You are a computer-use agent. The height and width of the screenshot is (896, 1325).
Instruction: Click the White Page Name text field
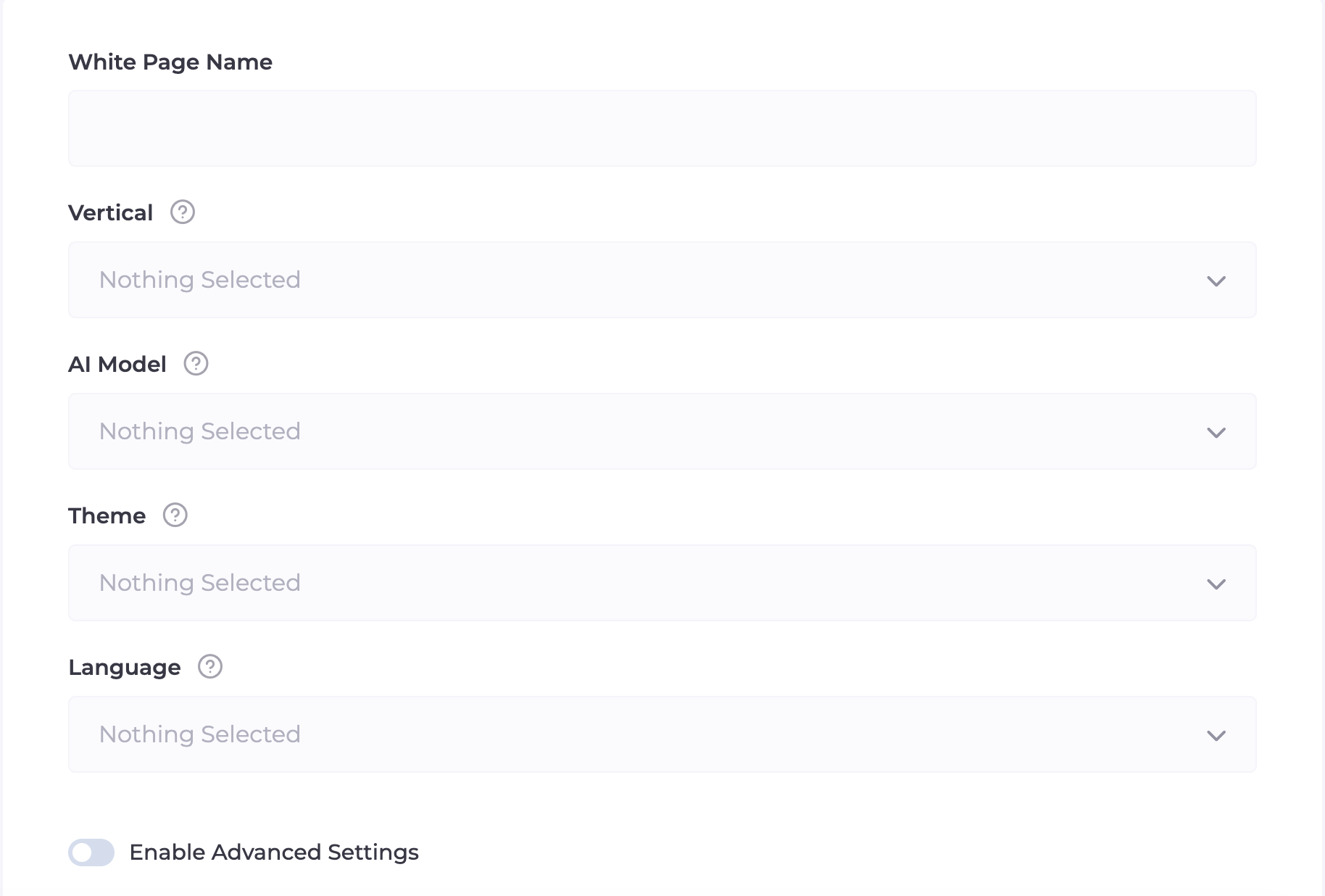(x=662, y=128)
